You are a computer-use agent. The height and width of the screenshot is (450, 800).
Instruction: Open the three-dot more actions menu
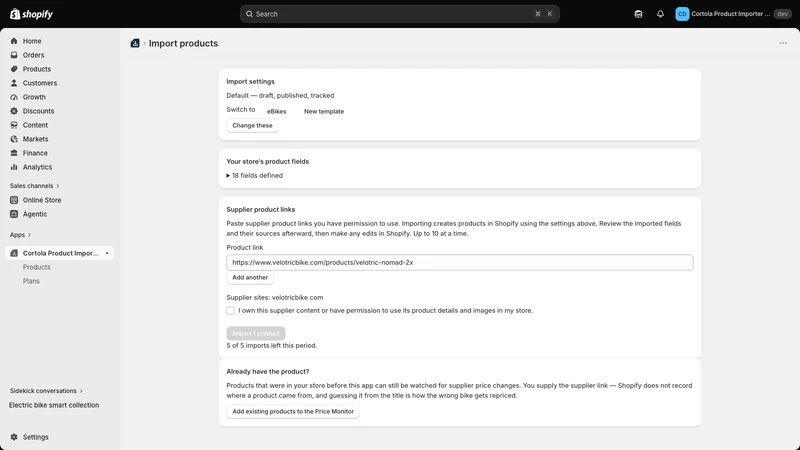coord(783,43)
